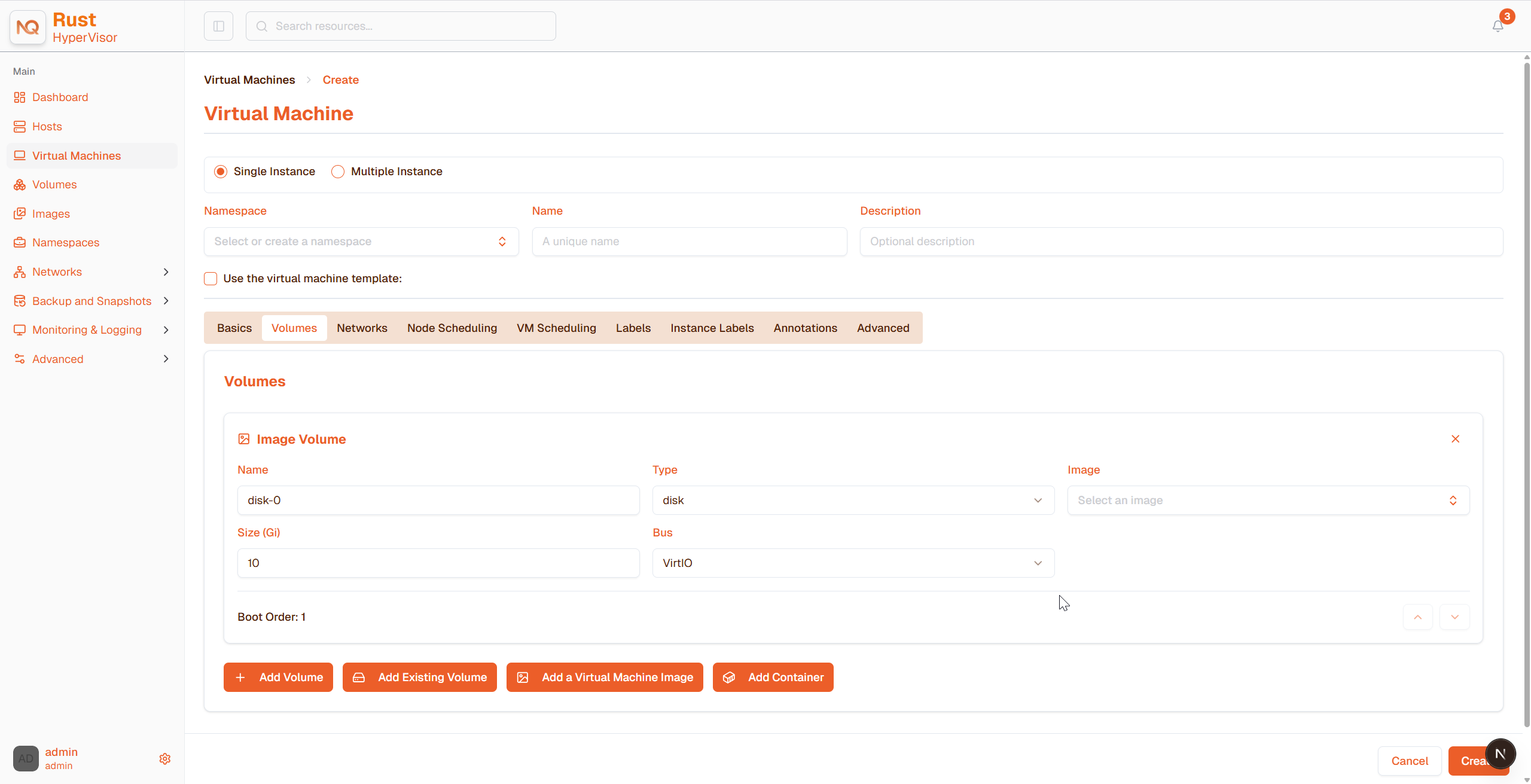1531x784 pixels.
Task: Switch to the Instance Labels tab
Action: [712, 328]
